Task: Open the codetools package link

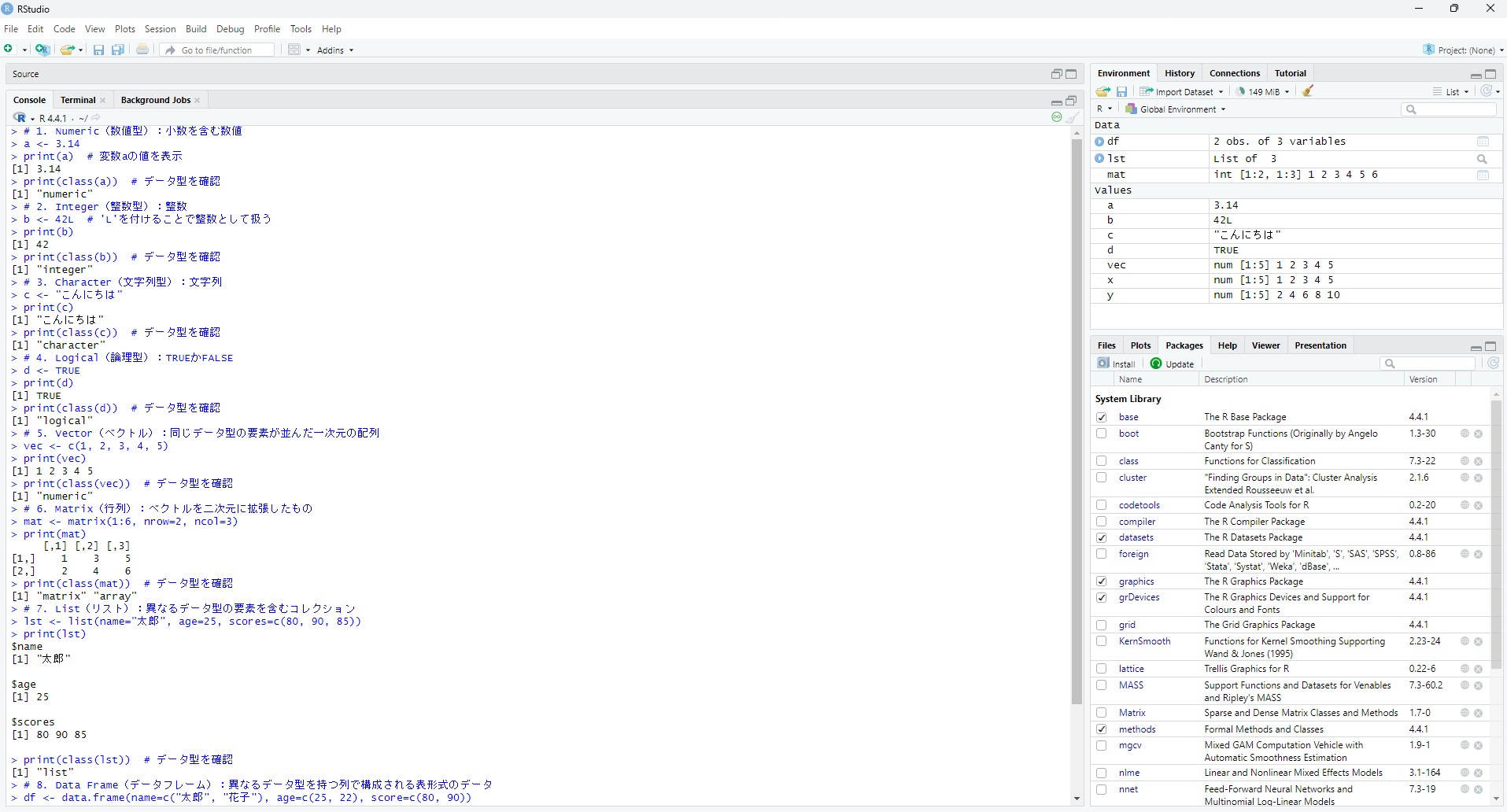Action: click(1139, 505)
